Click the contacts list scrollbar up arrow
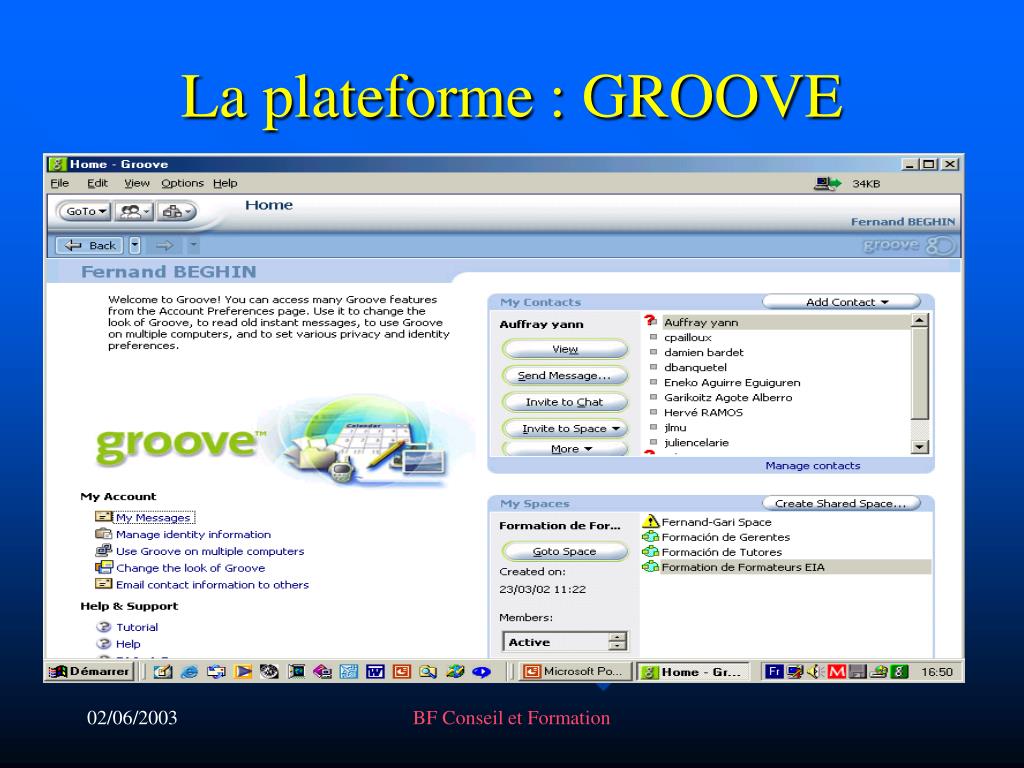Screen dimensions: 1024x768 pyautogui.click(x=920, y=321)
